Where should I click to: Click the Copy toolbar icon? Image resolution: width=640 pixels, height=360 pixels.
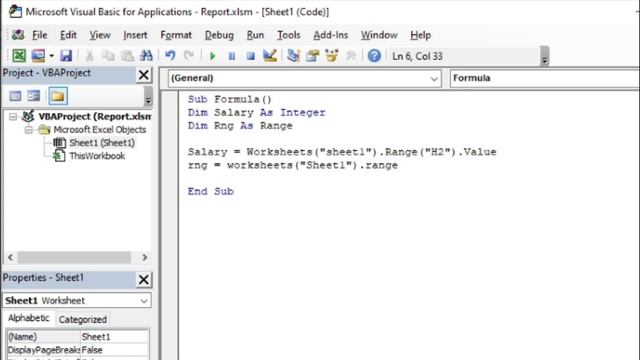108,56
